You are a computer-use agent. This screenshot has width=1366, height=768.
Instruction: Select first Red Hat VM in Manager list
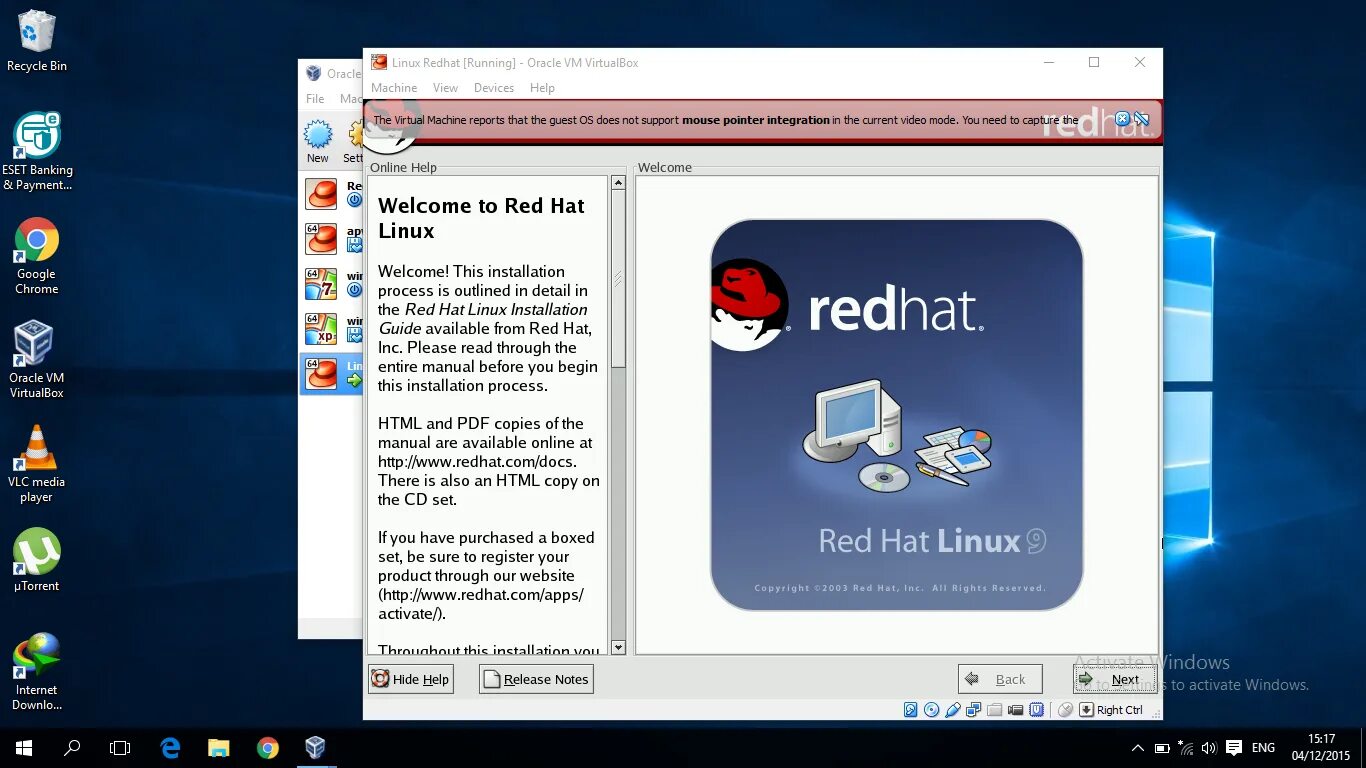coord(332,194)
